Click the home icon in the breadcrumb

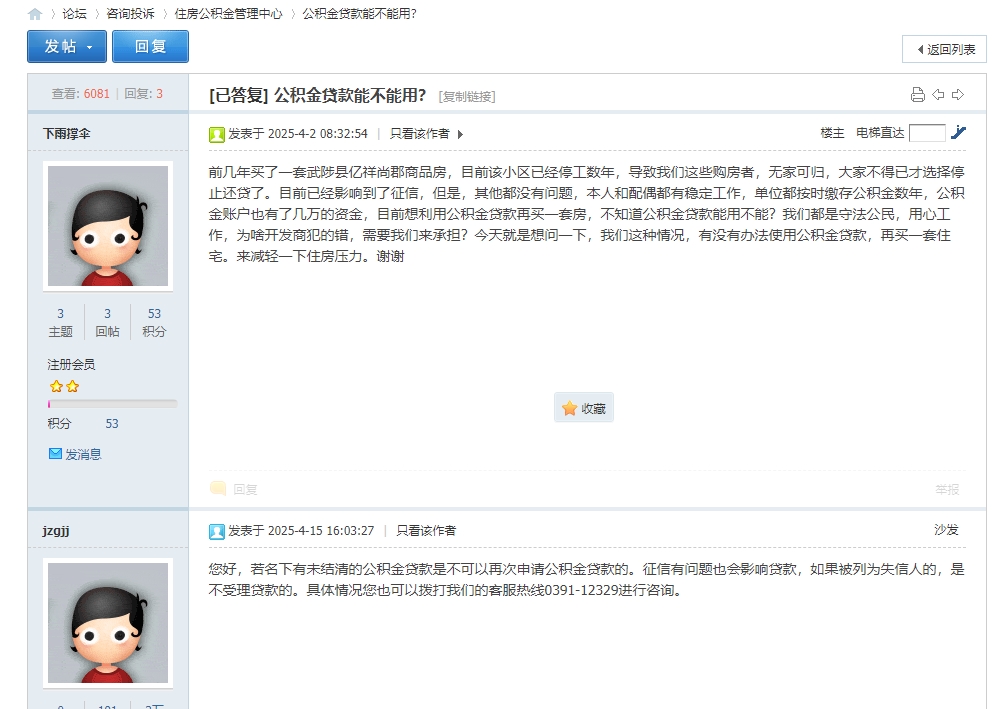click(x=35, y=14)
